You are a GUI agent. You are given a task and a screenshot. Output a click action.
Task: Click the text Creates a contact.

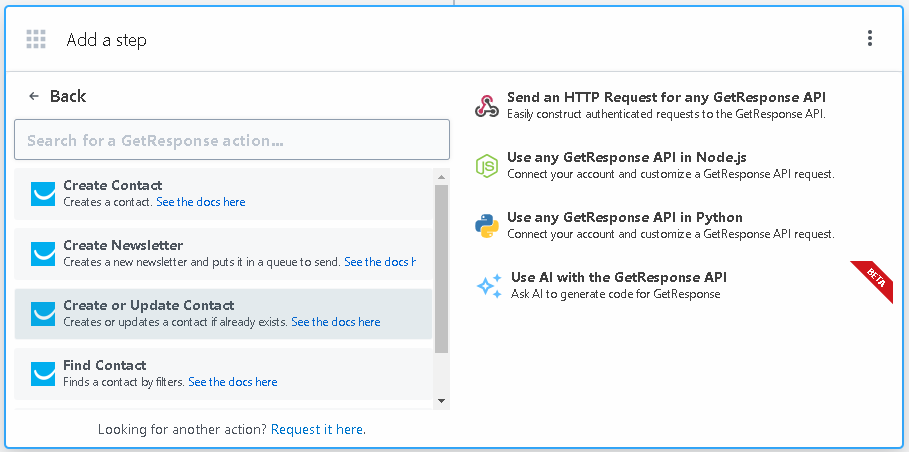click(108, 202)
